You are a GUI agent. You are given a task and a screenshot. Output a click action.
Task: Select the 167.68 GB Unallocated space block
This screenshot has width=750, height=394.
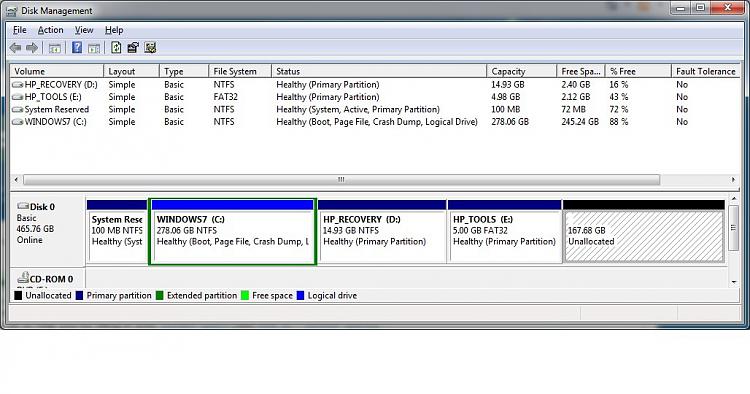pyautogui.click(x=644, y=231)
